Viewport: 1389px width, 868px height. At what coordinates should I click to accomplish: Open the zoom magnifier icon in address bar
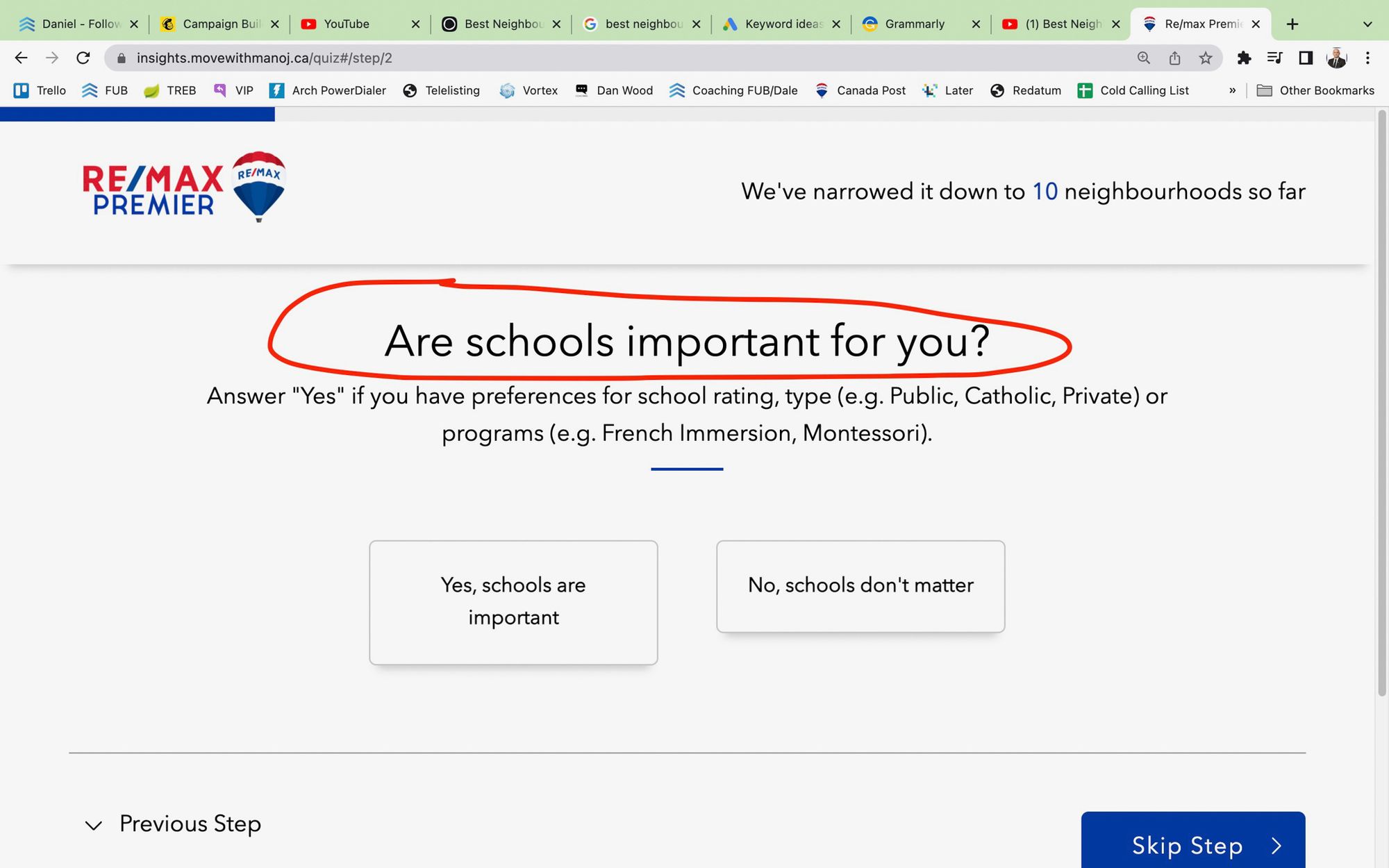(x=1143, y=58)
